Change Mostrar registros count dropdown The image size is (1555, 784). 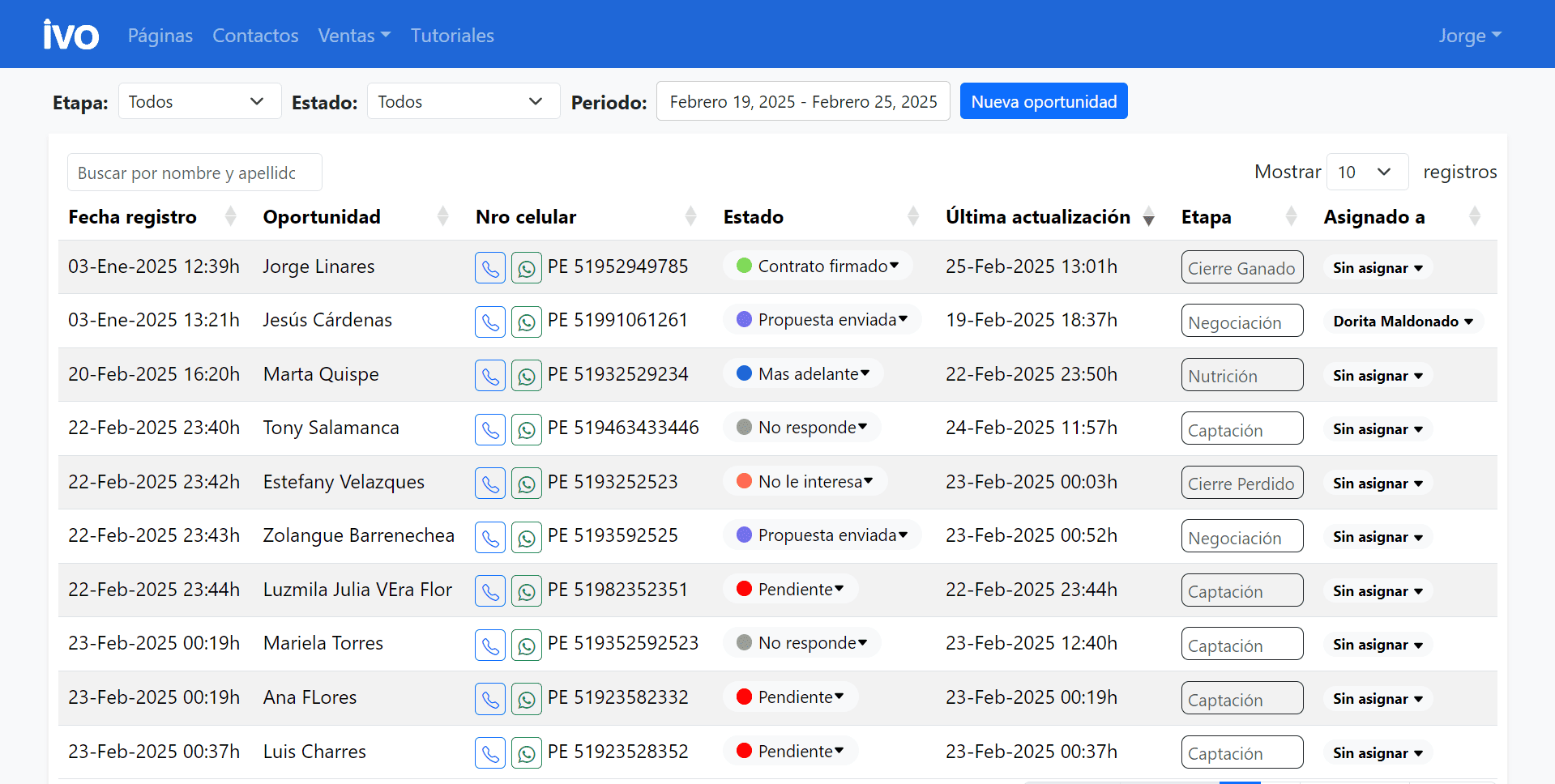pos(1366,172)
